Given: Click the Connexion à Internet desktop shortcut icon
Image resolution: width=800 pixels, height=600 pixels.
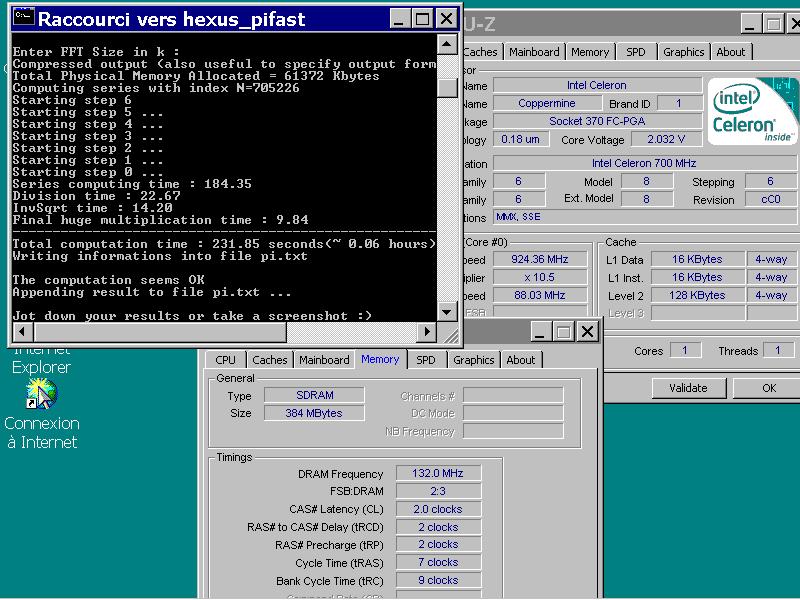Looking at the screenshot, I should tap(41, 394).
